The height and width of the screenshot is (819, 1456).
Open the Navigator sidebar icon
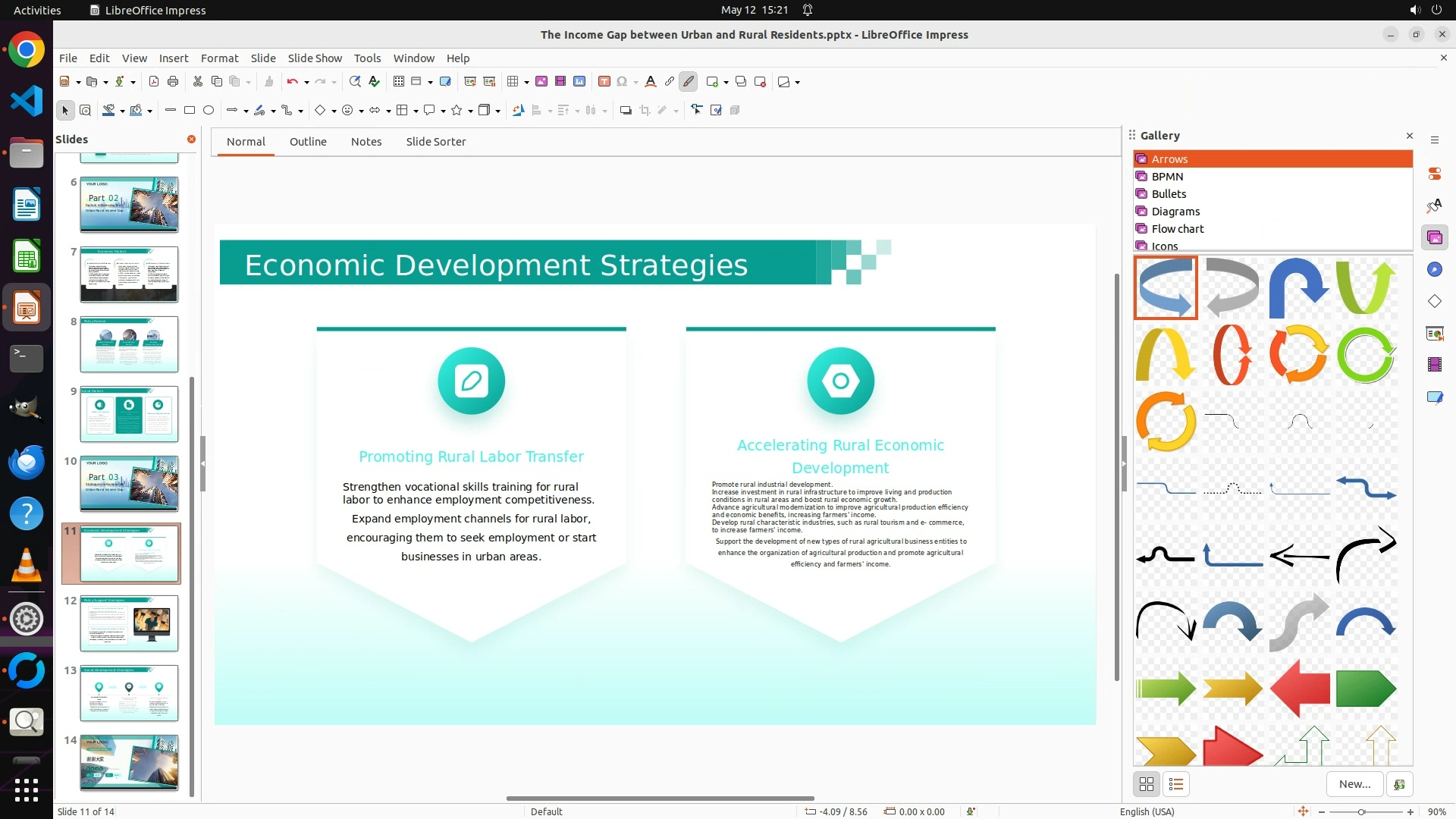[1434, 270]
